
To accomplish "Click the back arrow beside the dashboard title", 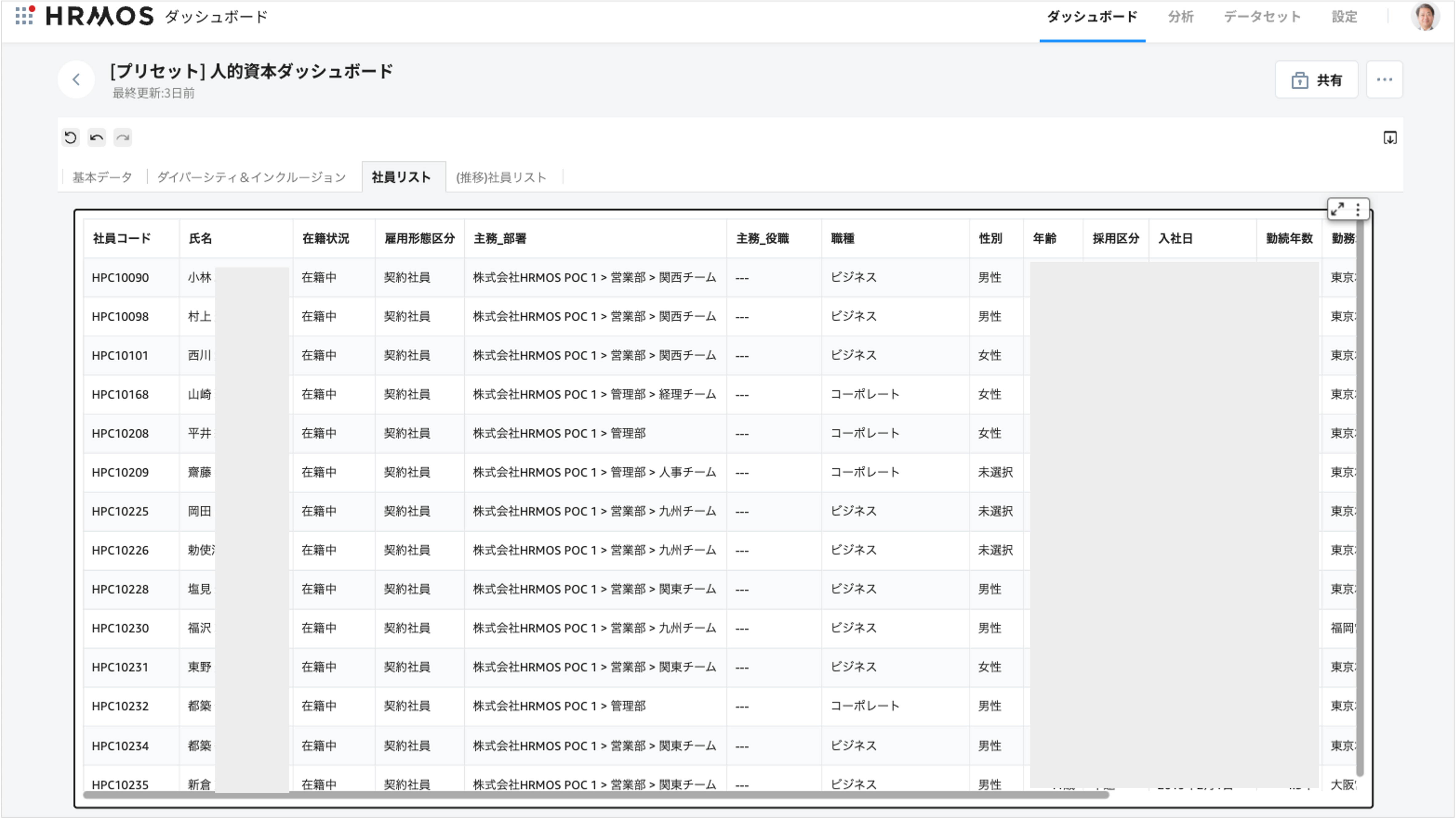I will (x=76, y=79).
